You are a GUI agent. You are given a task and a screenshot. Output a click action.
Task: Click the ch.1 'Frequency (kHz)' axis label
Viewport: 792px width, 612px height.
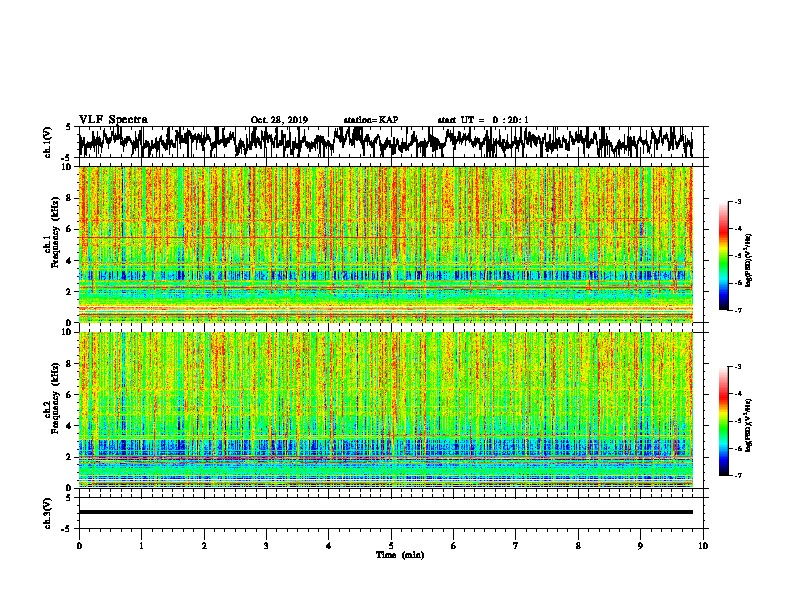pyautogui.click(x=54, y=232)
